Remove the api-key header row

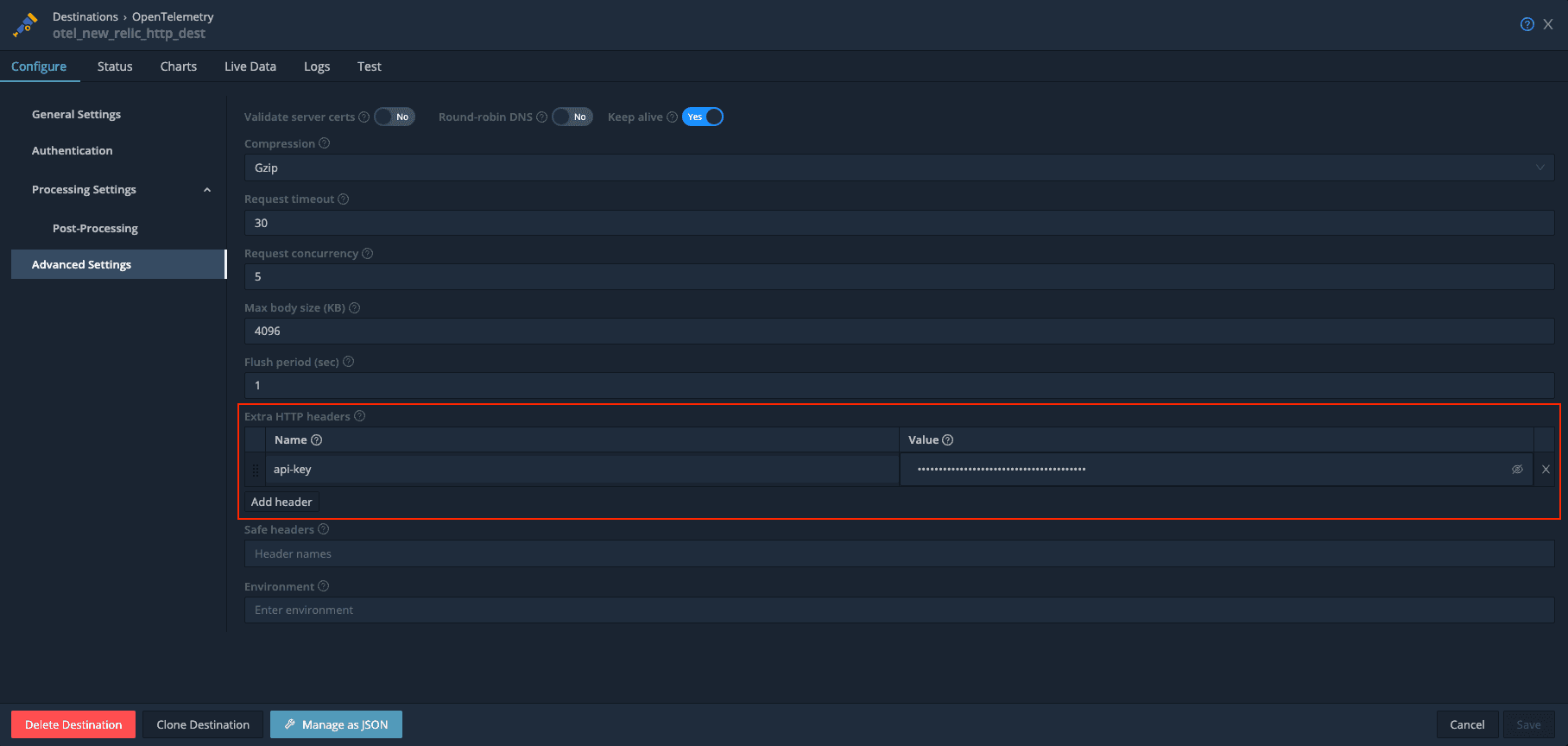1546,470
